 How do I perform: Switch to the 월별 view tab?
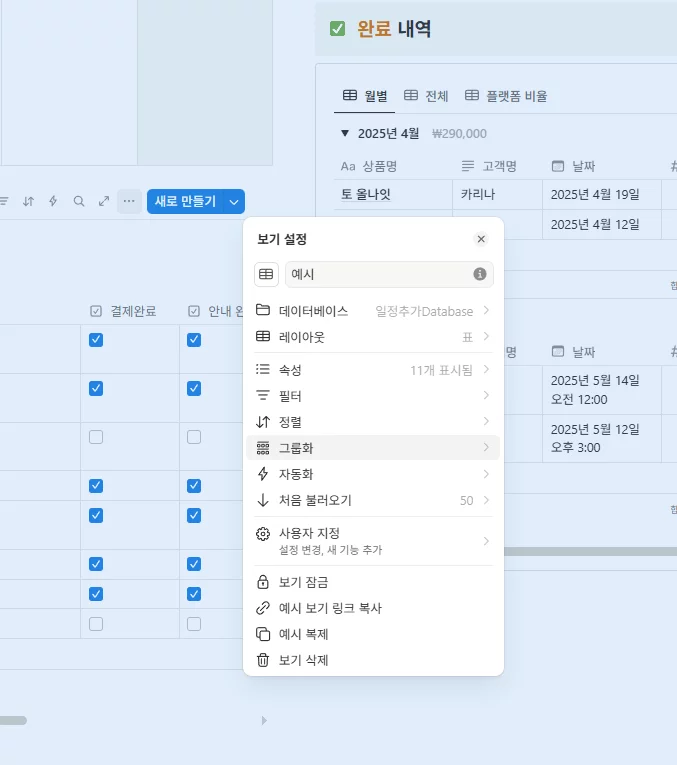[365, 96]
